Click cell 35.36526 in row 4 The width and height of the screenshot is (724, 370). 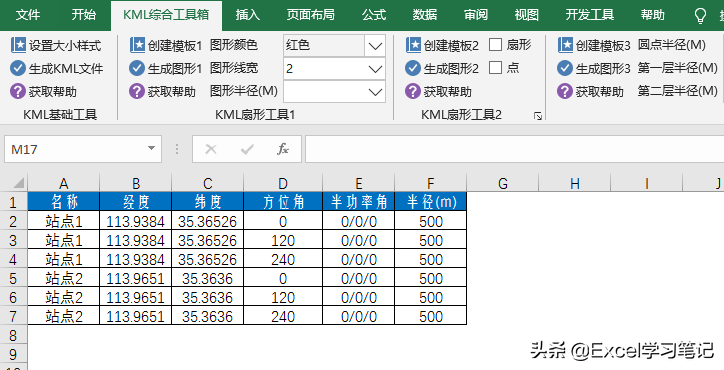[208, 259]
